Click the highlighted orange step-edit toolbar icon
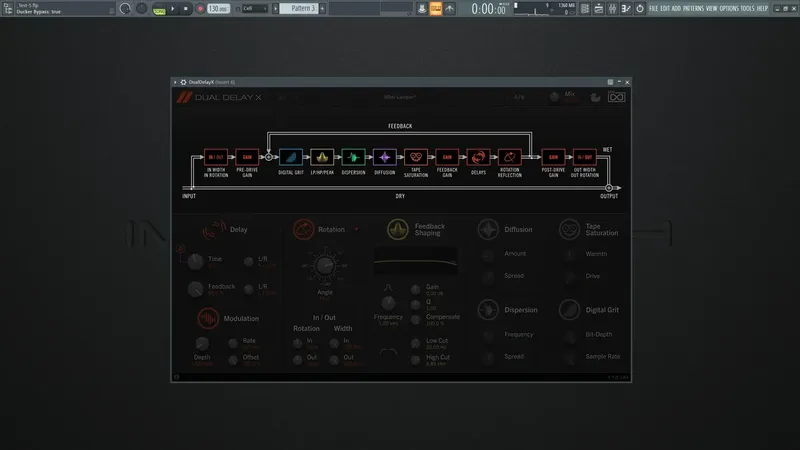 point(436,9)
